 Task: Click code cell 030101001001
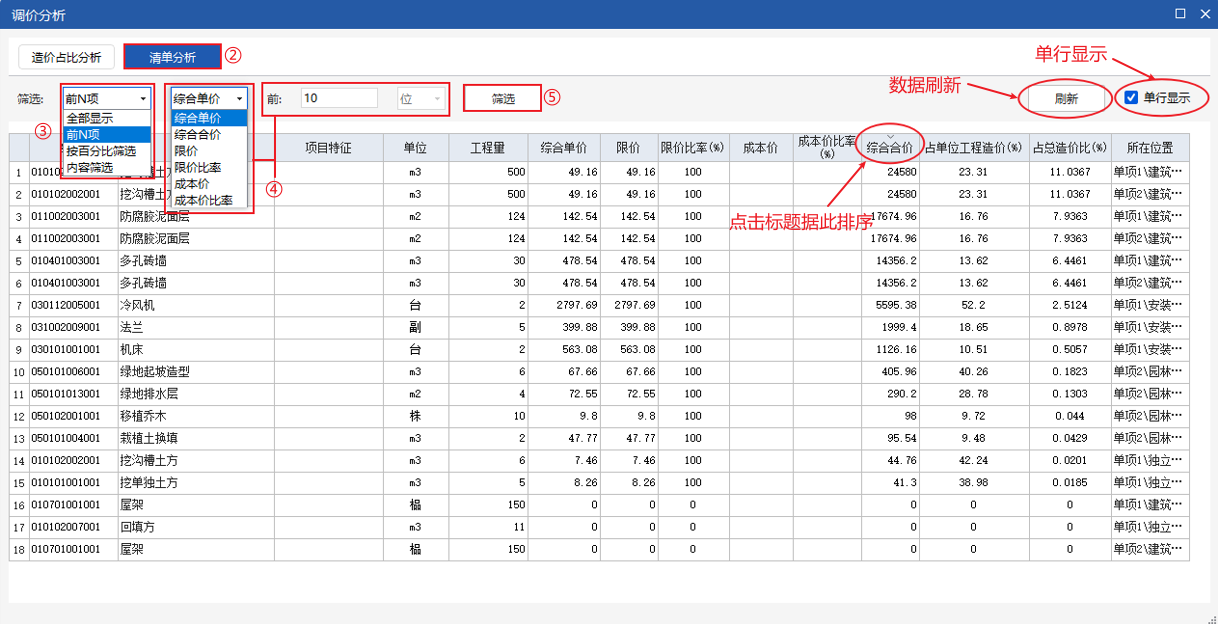pyautogui.click(x=73, y=350)
